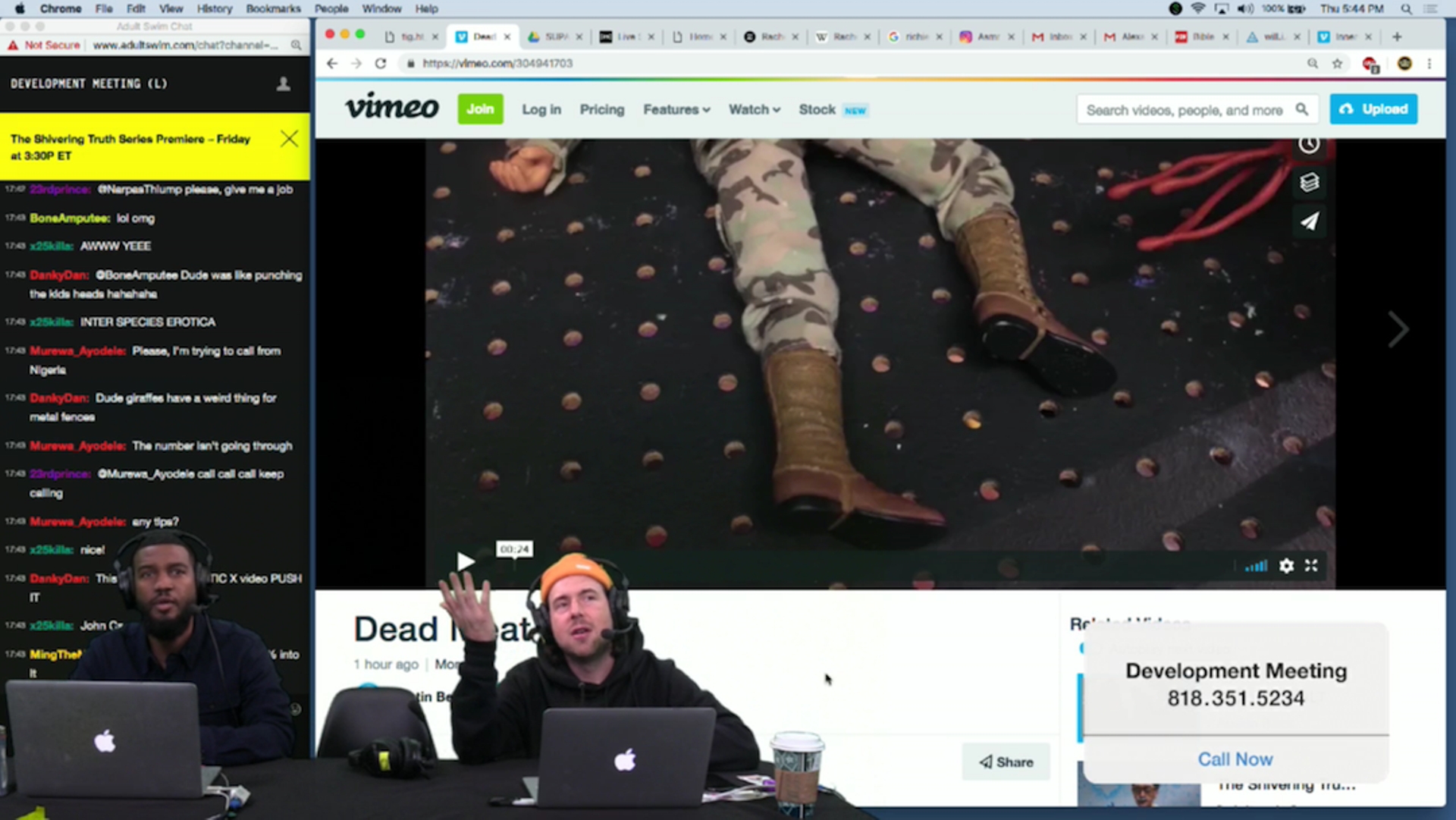Screen dimensions: 1456x820
Task: Open the Chrome profile avatar
Action: (1404, 64)
